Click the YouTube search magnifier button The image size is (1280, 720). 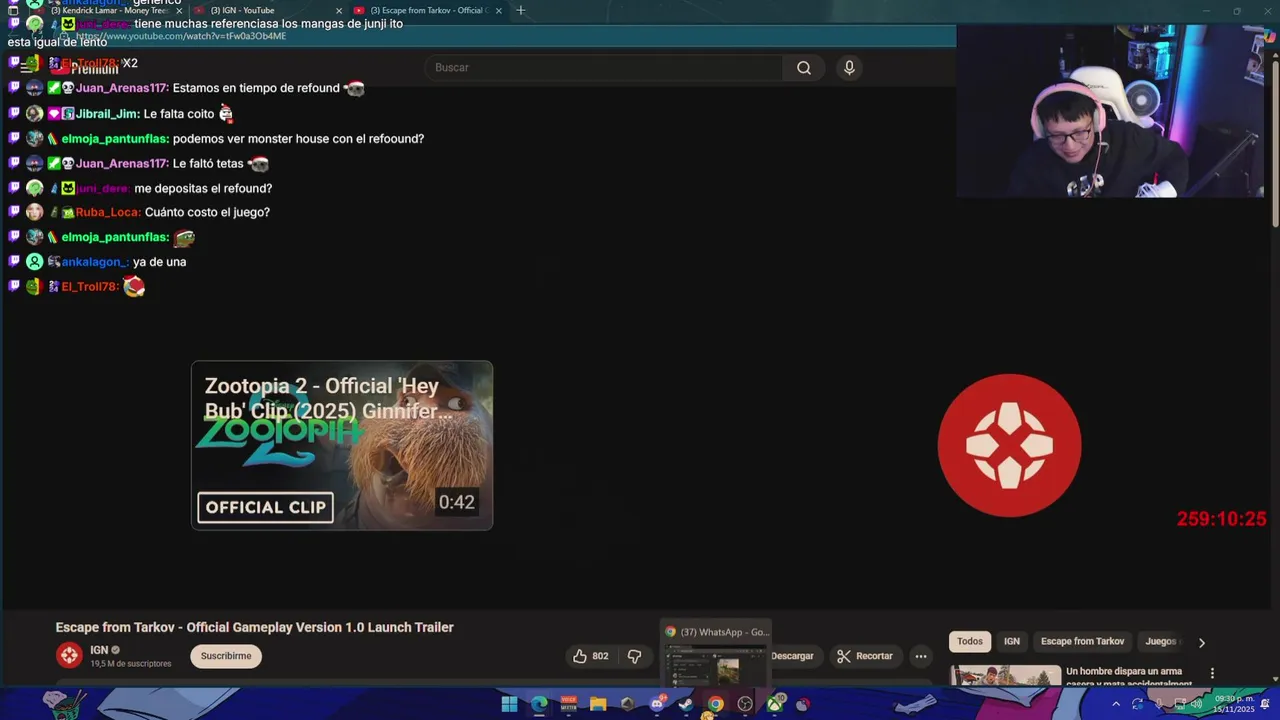[x=803, y=68]
